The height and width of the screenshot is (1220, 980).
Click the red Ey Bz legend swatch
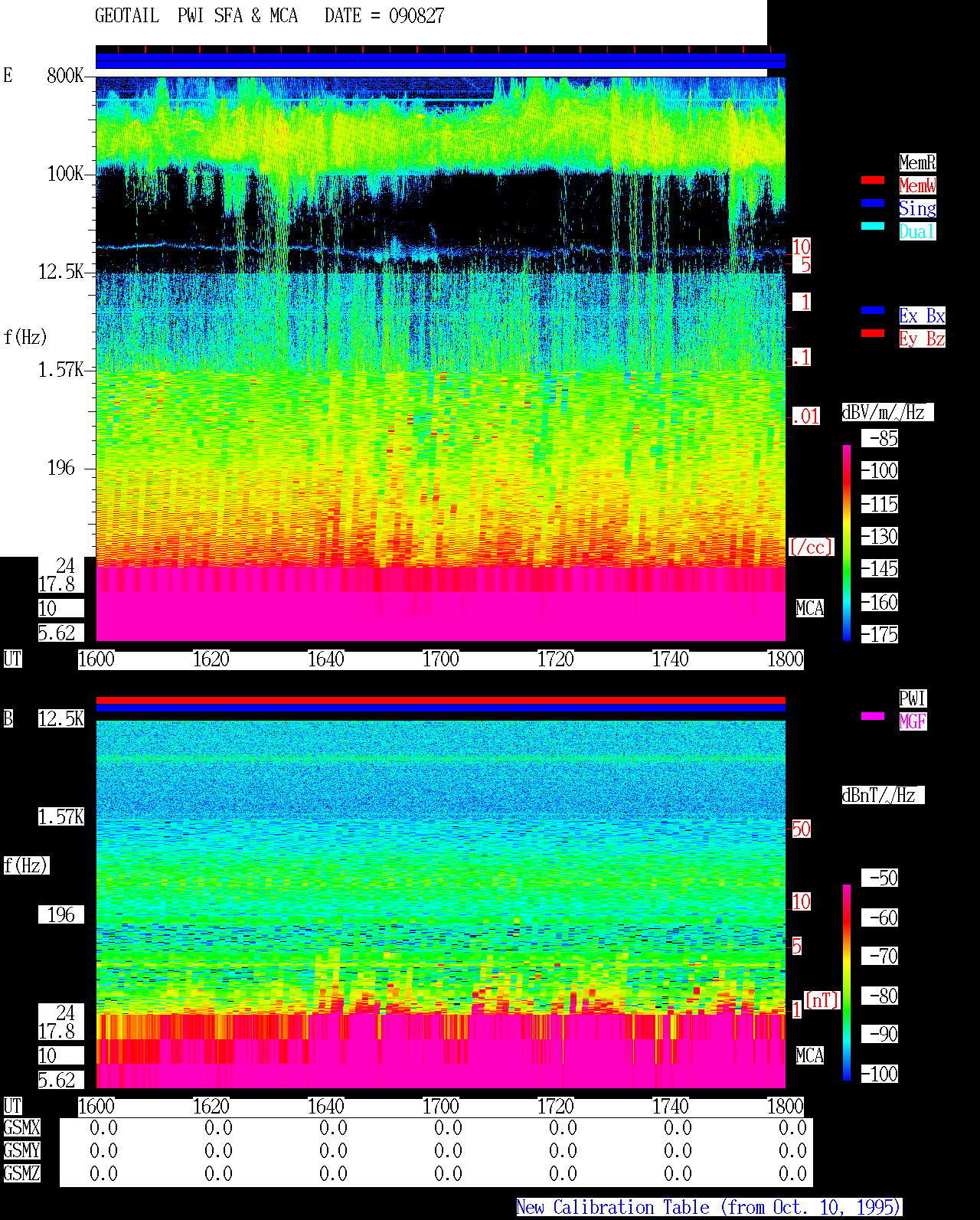873,333
